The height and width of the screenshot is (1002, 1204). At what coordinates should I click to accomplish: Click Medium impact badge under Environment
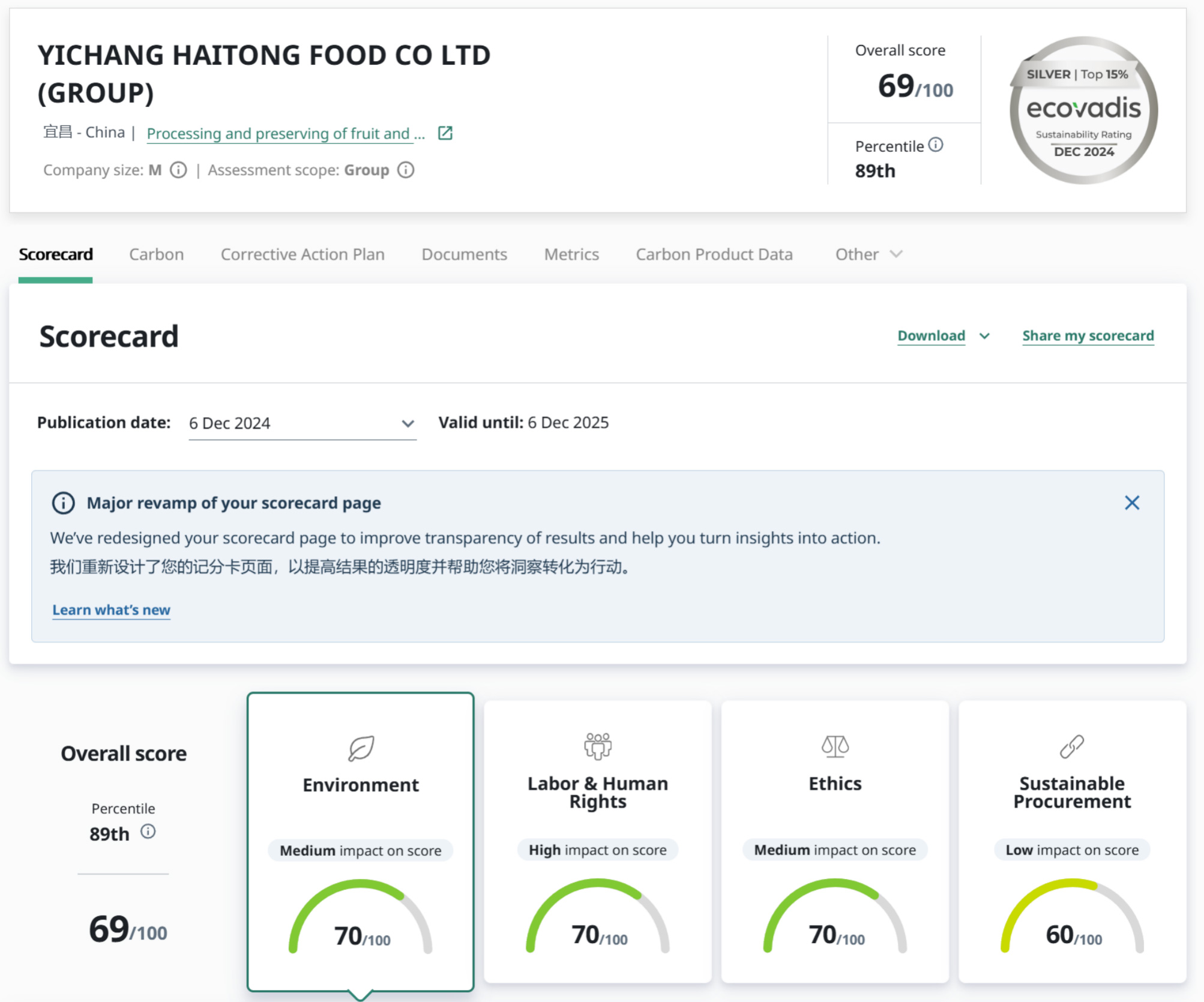(361, 851)
